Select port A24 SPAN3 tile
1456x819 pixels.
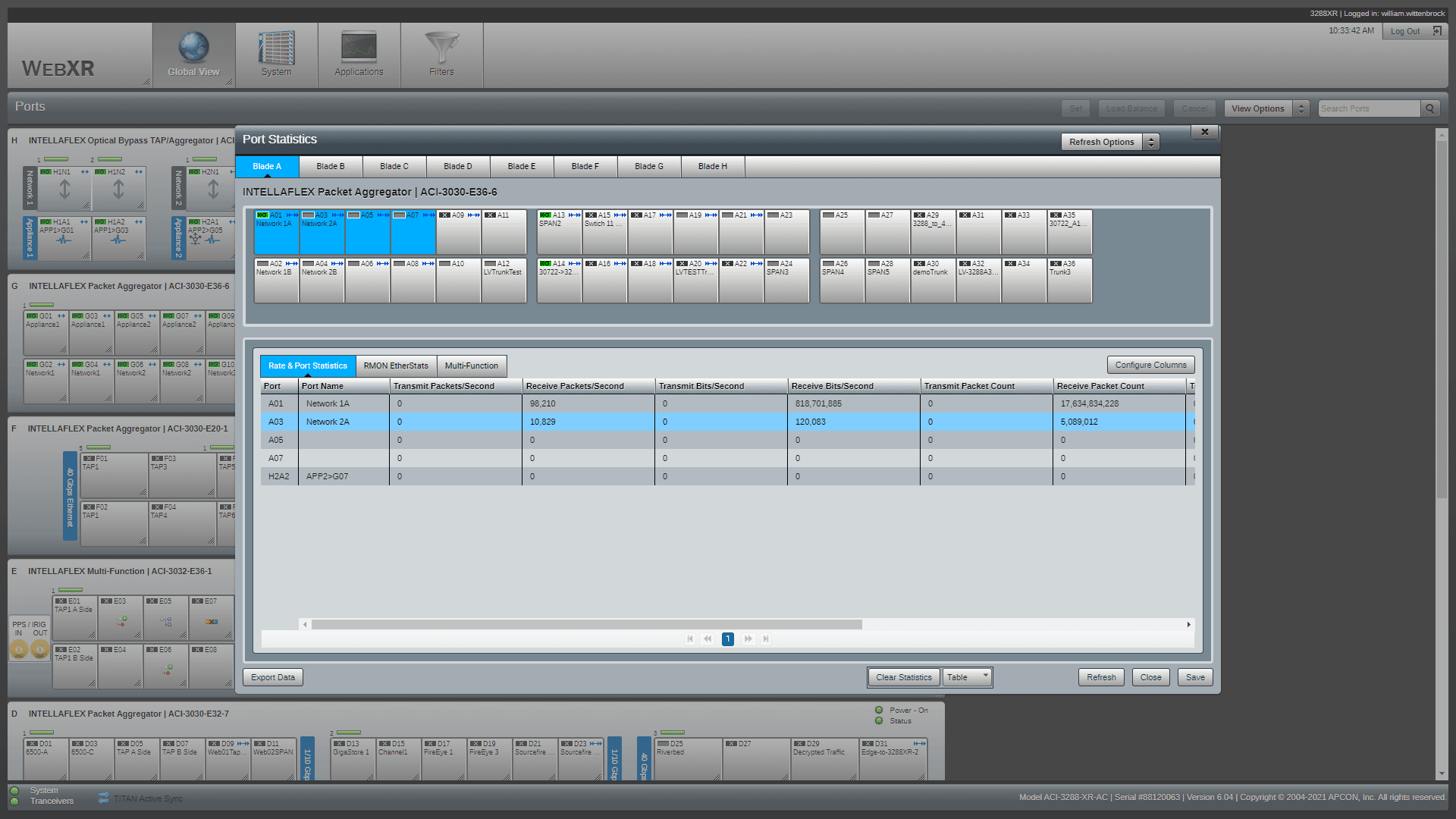[x=787, y=281]
